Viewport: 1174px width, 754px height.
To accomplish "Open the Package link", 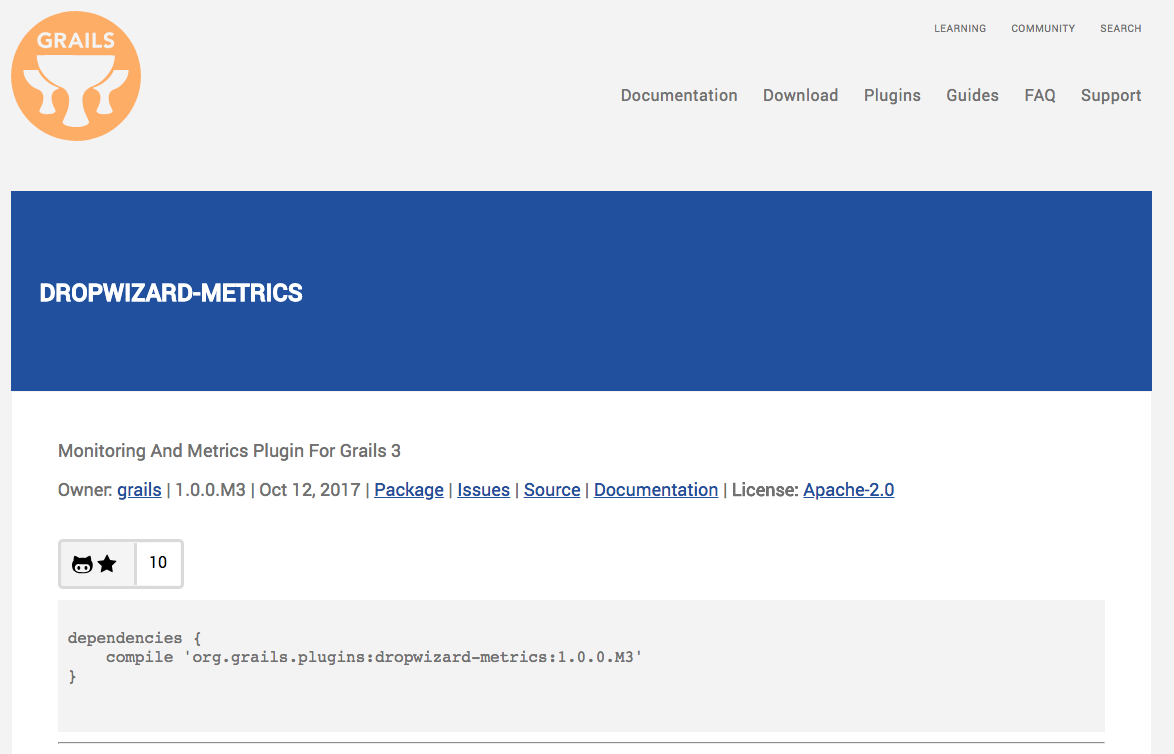I will (x=409, y=490).
